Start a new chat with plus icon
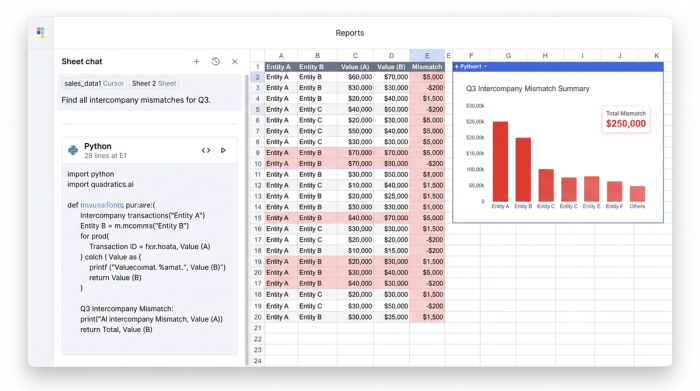Screen dimensions: 700x391 pyautogui.click(x=196, y=62)
